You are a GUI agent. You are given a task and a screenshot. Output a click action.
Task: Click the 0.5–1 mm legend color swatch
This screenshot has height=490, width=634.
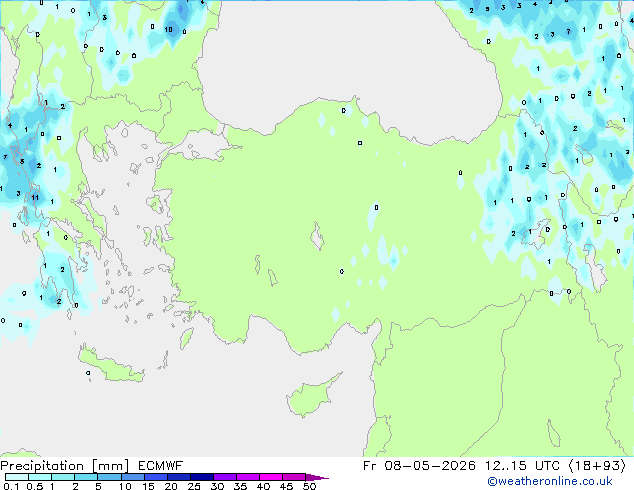(40, 477)
